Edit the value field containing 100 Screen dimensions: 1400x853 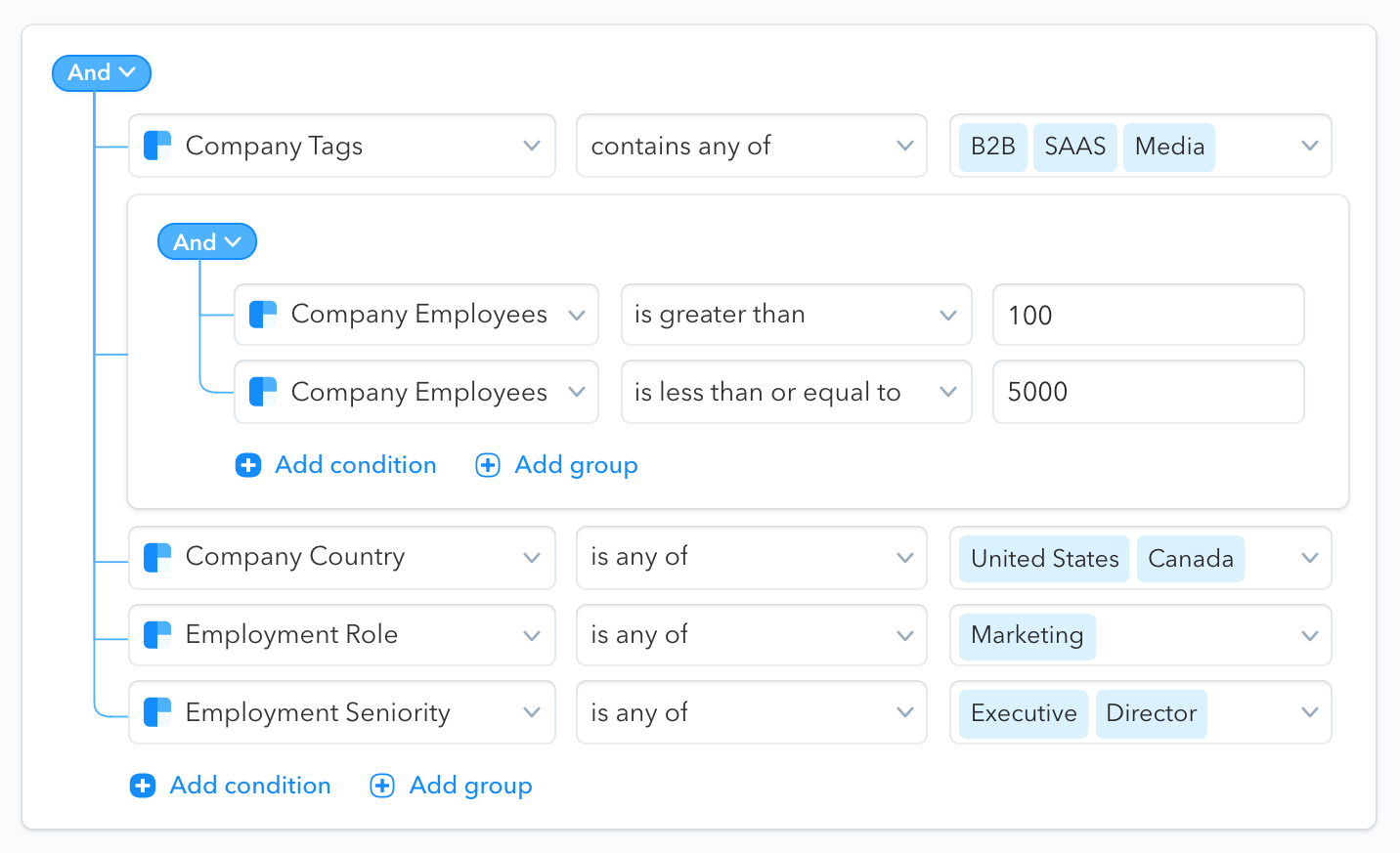1149,315
